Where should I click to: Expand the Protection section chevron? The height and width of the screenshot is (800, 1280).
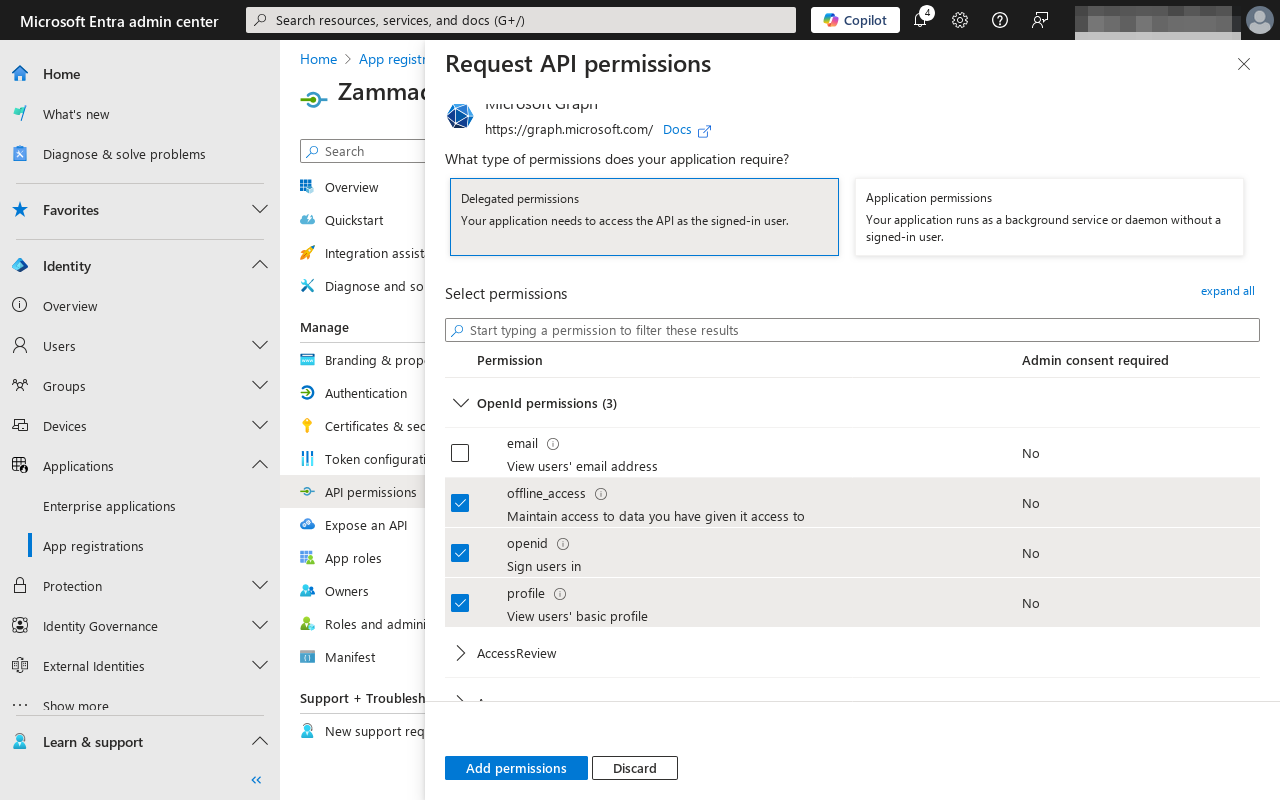pyautogui.click(x=260, y=585)
